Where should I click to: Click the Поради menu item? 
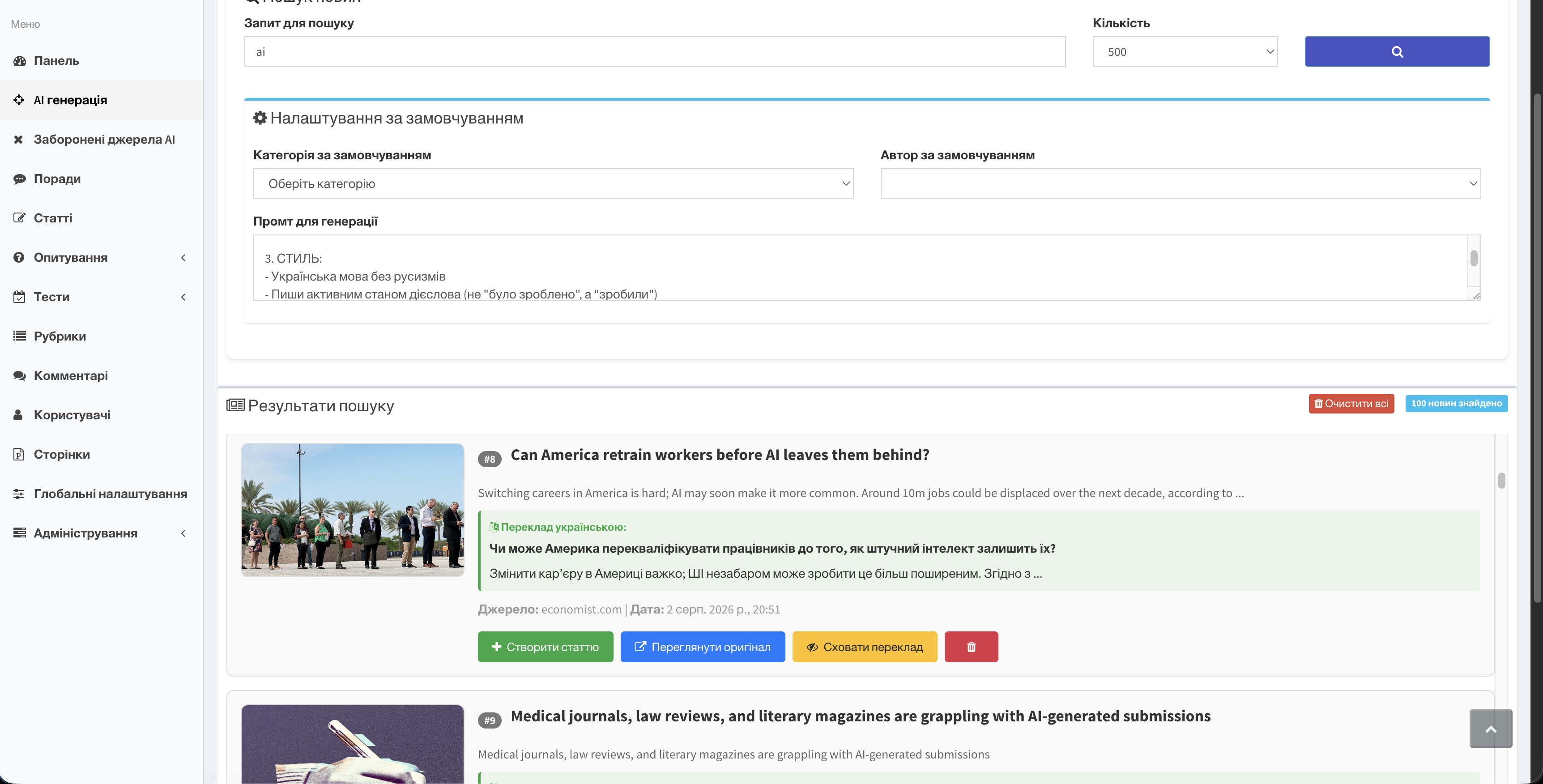tap(102, 179)
